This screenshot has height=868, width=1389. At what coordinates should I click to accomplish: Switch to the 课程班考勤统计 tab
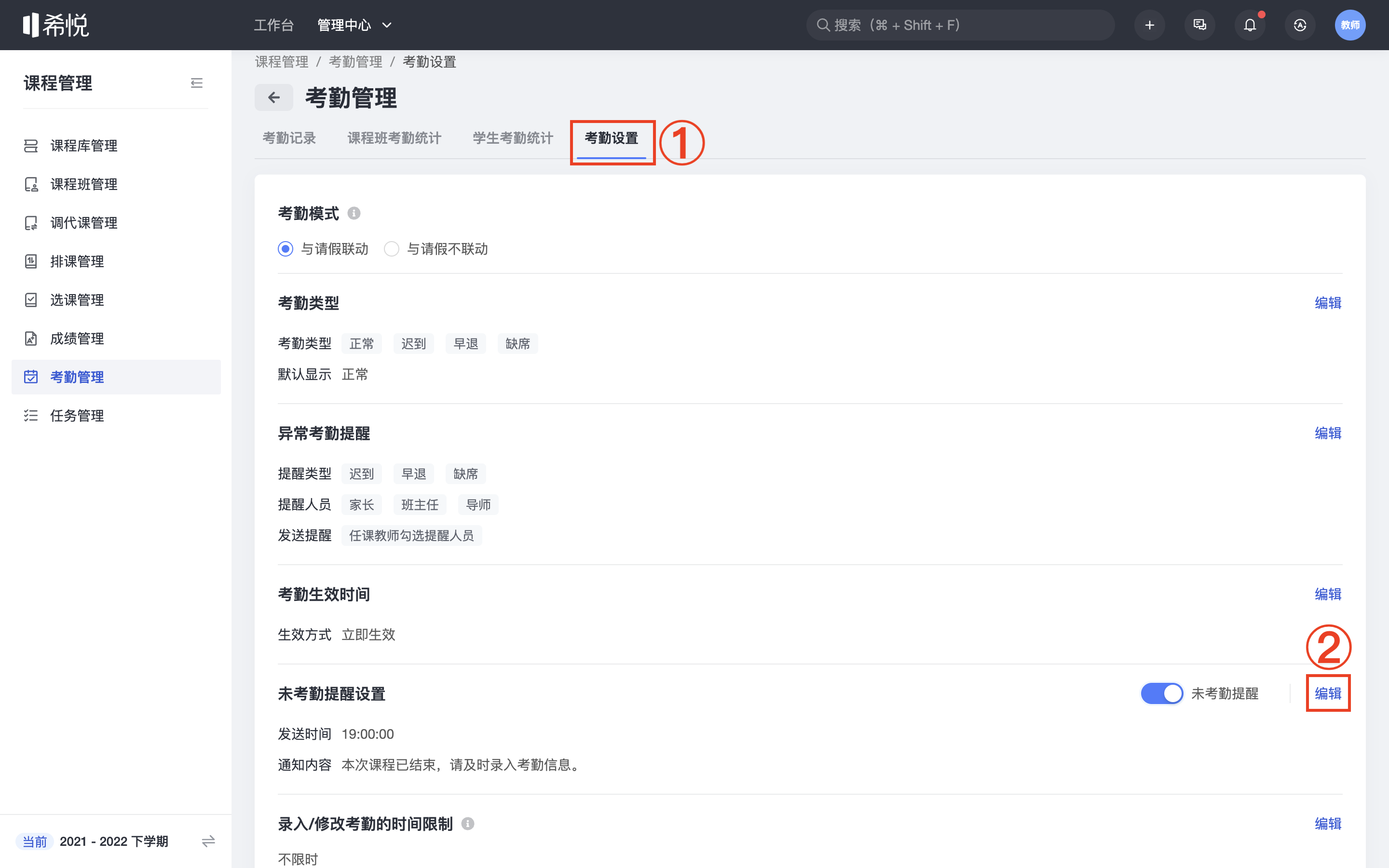point(395,138)
